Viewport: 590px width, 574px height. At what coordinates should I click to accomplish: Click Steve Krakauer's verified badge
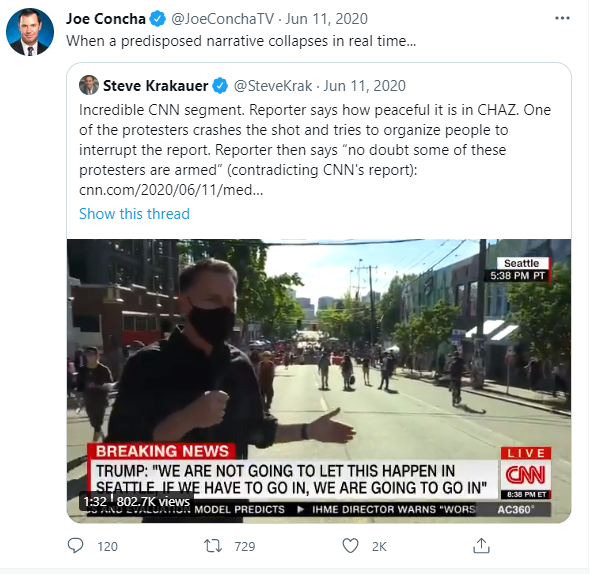pos(220,86)
